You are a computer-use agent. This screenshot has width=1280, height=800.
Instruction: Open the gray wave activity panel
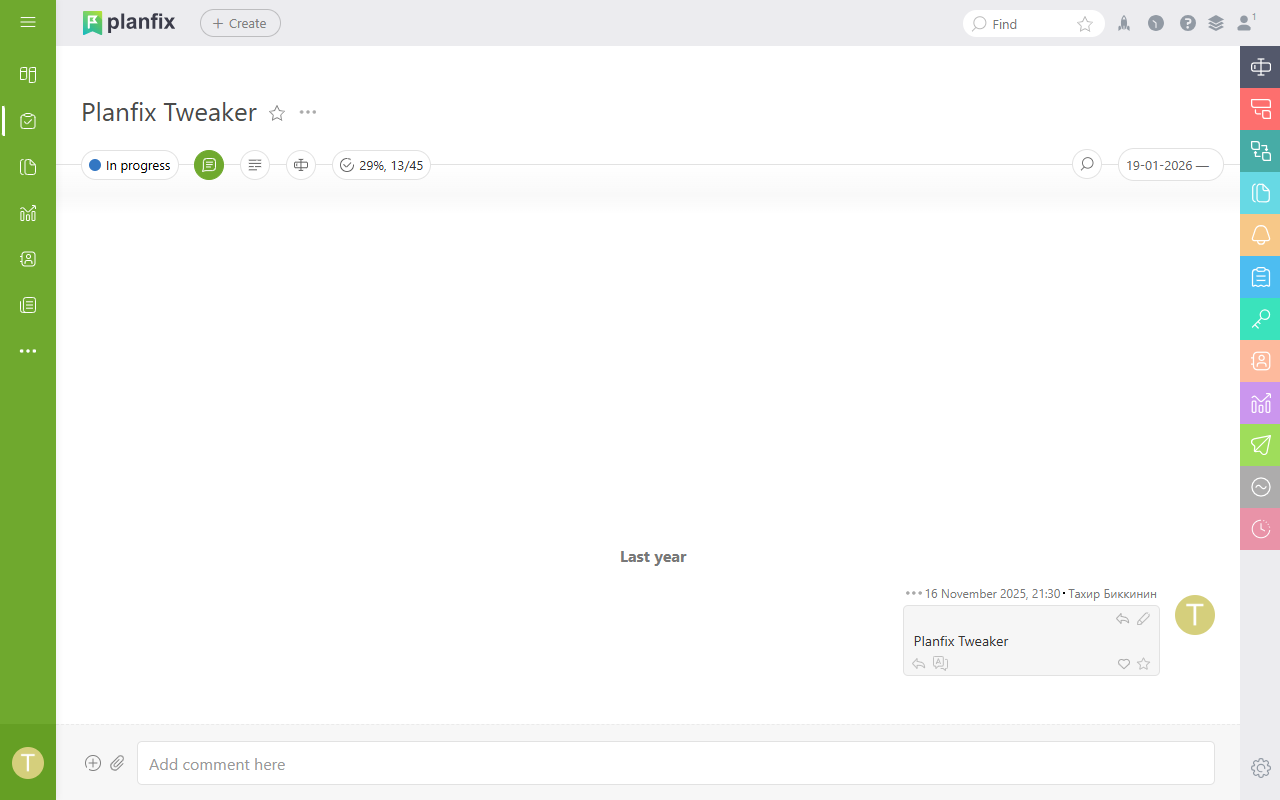pyautogui.click(x=1260, y=487)
